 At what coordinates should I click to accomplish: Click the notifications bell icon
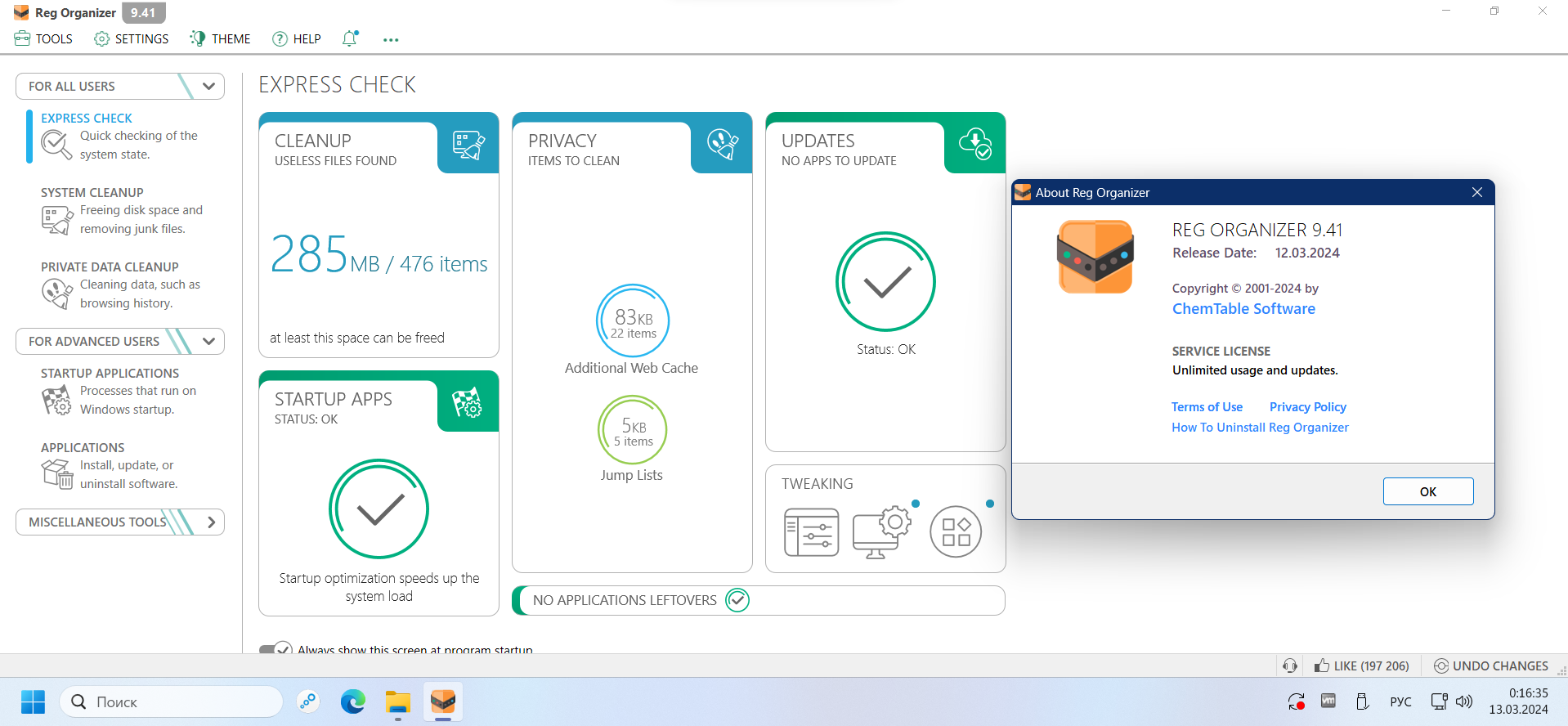tap(350, 38)
